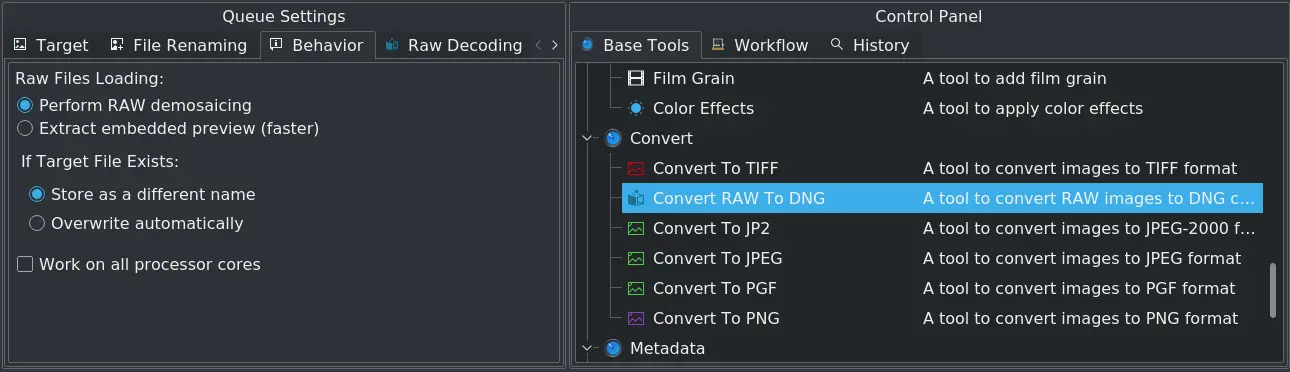This screenshot has height=372, width=1290.
Task: Select Convert To PGF tool
Action: (x=942, y=288)
